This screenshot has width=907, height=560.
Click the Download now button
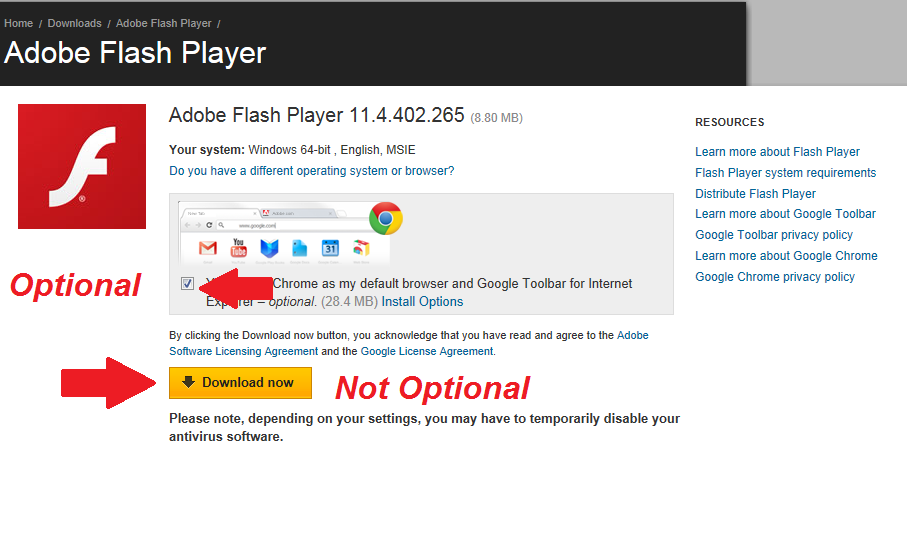coord(240,382)
